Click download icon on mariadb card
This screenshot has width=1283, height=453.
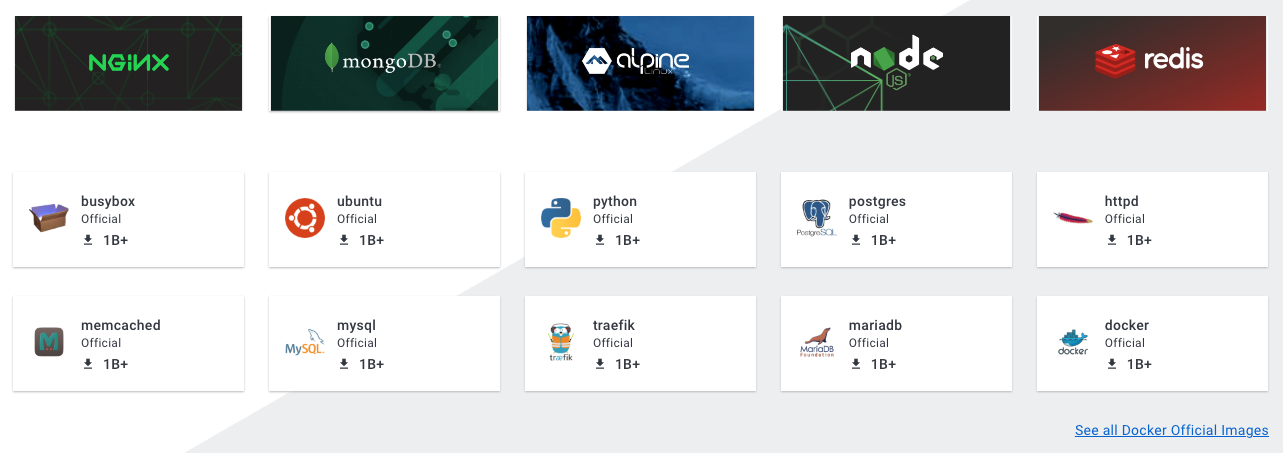(x=856, y=364)
